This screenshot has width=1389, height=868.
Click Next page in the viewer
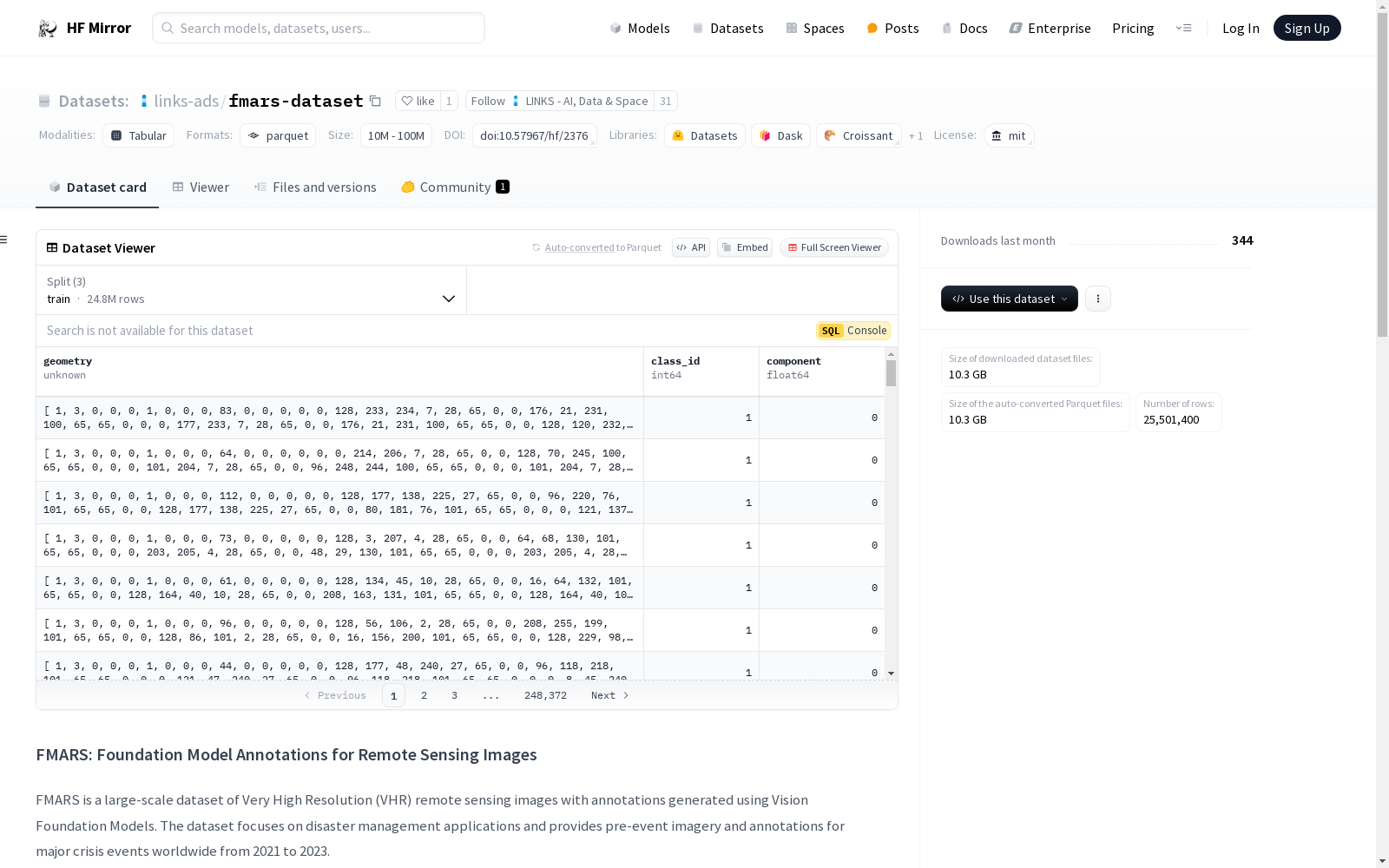coord(610,695)
